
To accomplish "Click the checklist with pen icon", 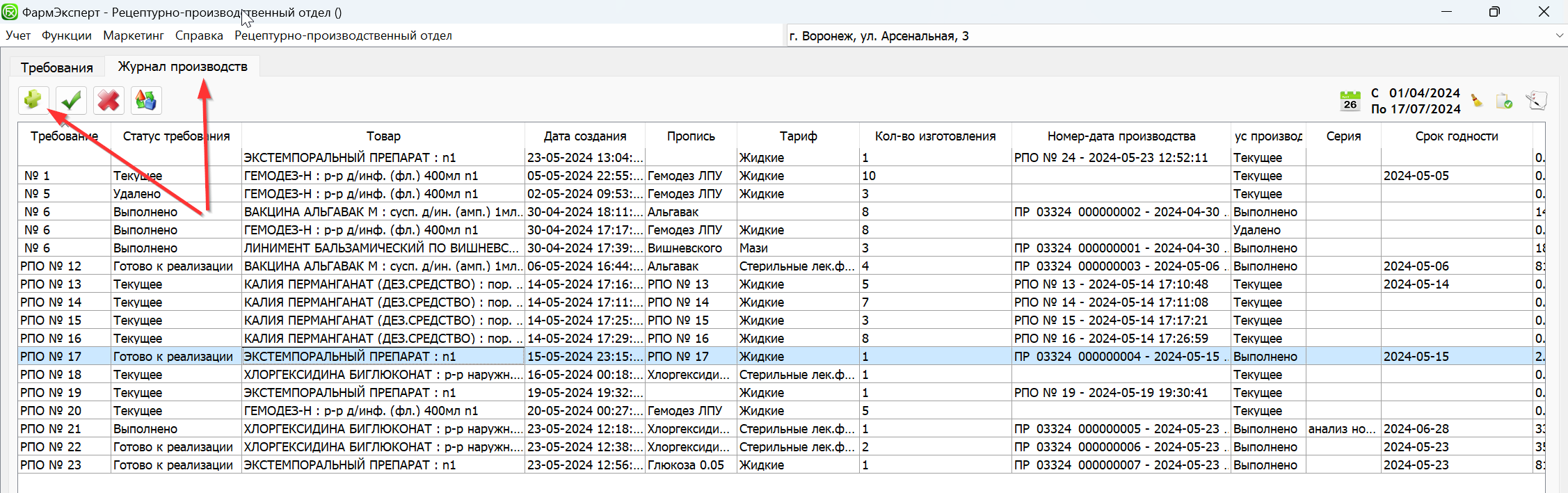I will pos(1536,101).
